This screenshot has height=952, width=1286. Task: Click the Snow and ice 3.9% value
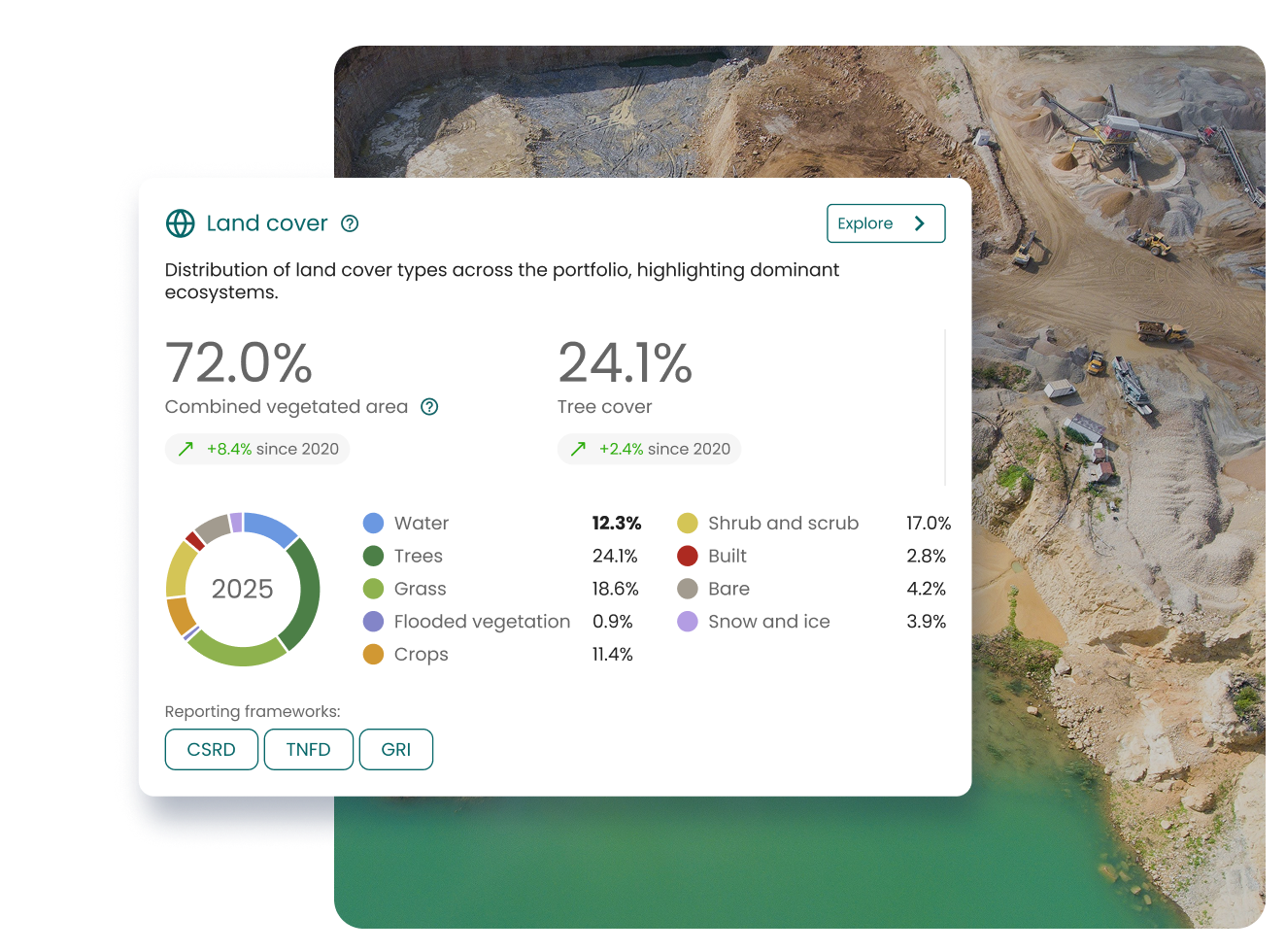coord(927,622)
